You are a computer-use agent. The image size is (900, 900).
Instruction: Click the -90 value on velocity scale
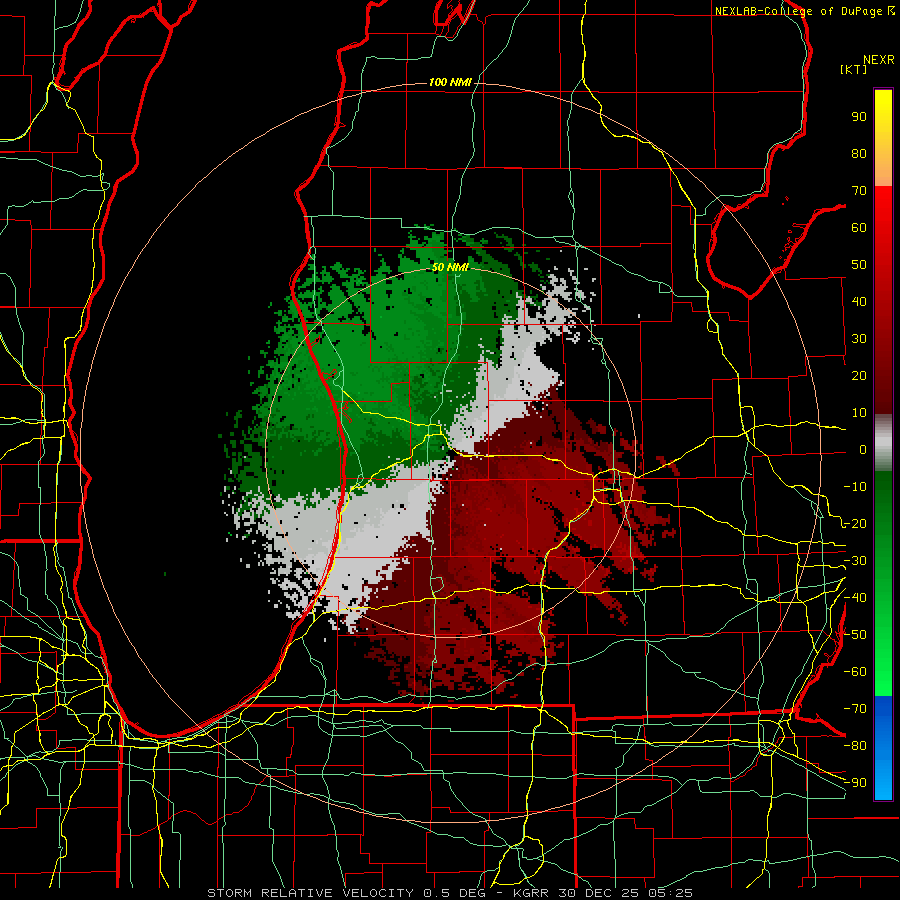855,783
